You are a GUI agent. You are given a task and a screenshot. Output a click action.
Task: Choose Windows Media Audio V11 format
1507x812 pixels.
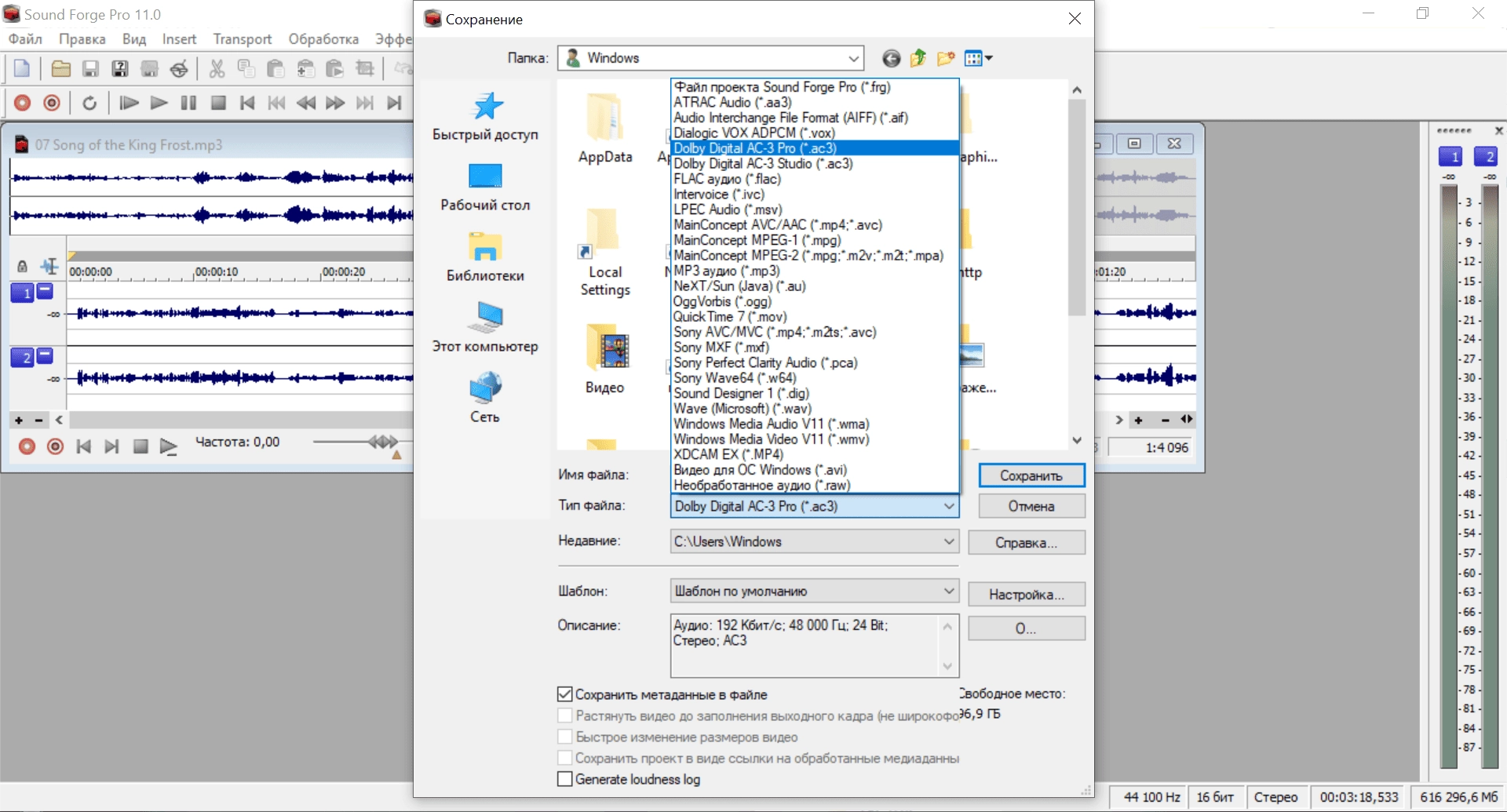816,424
